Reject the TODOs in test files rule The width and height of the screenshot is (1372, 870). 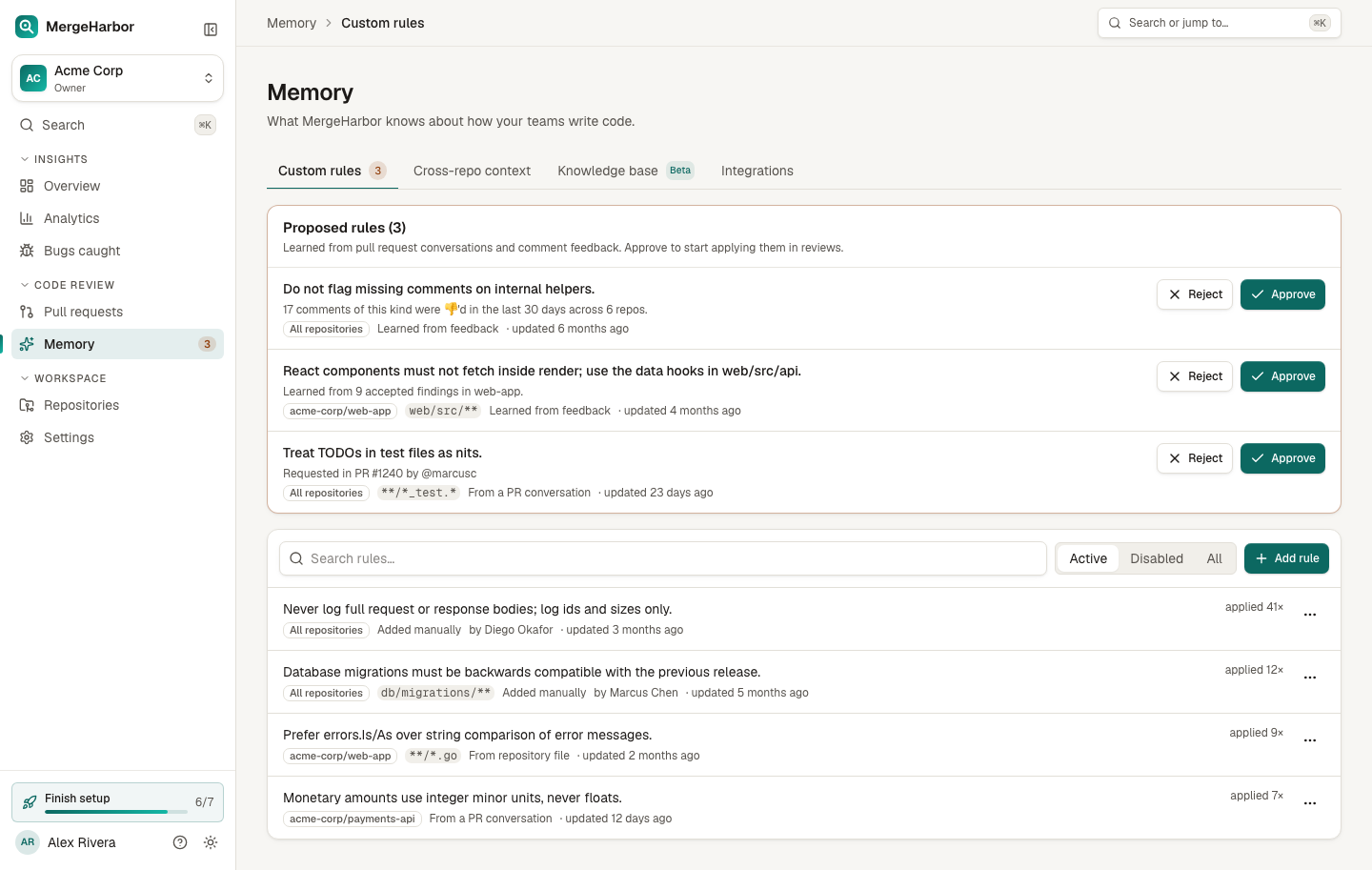1195,458
